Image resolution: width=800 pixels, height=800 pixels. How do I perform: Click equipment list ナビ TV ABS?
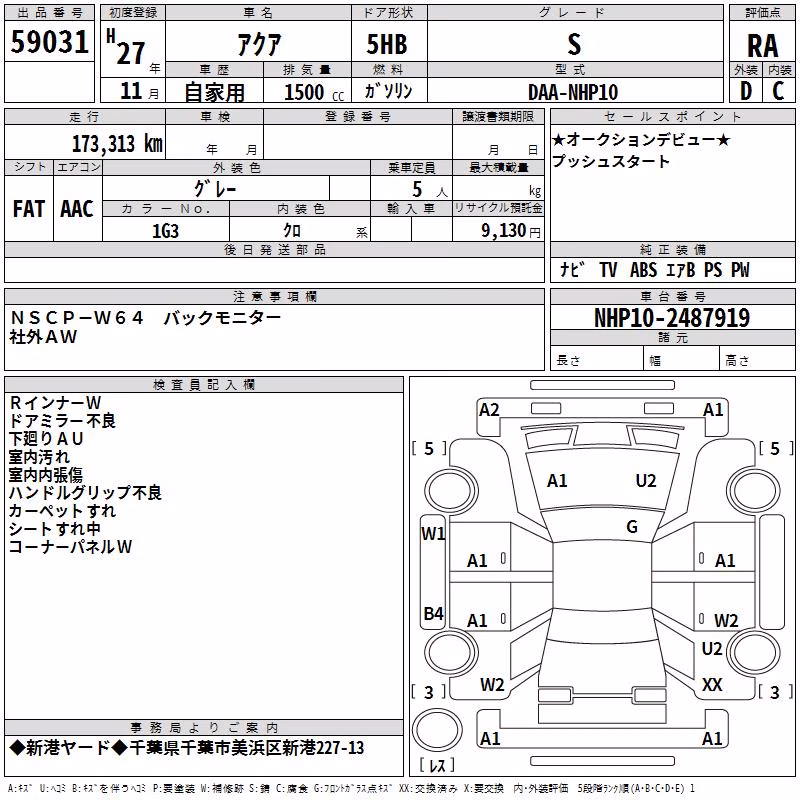(655, 269)
